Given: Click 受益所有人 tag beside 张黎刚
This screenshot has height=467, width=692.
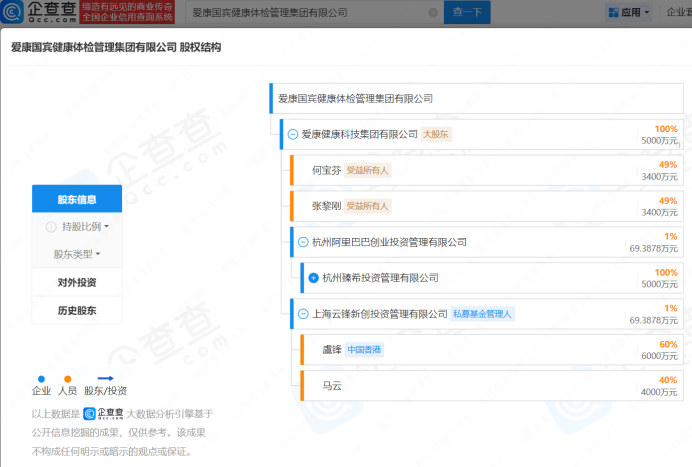Looking at the screenshot, I should [x=367, y=206].
